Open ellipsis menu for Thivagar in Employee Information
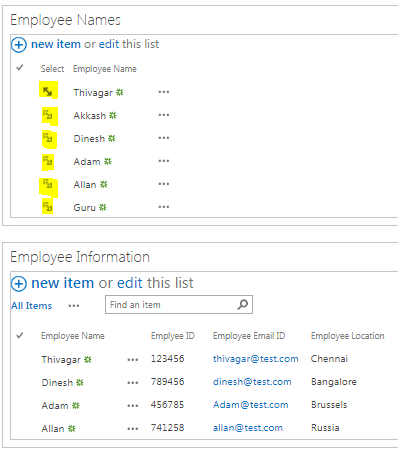The width and height of the screenshot is (398, 474). click(x=133, y=360)
